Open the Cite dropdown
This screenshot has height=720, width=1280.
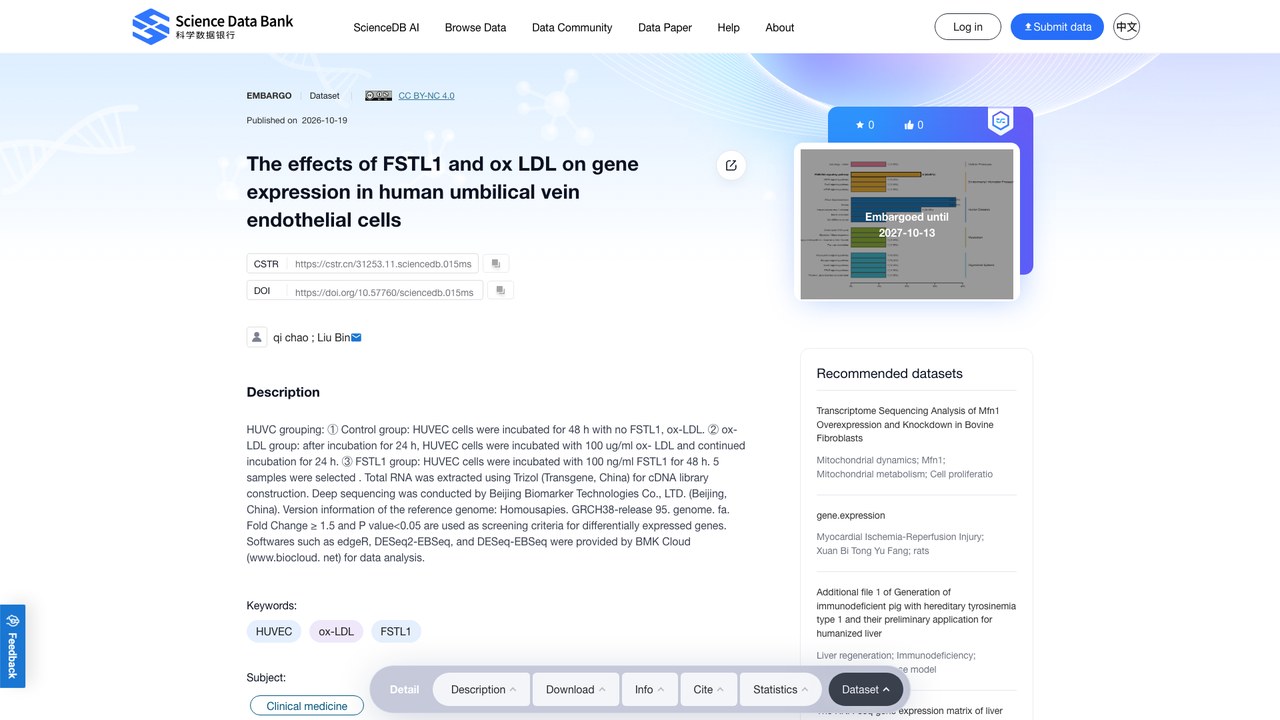tap(710, 689)
